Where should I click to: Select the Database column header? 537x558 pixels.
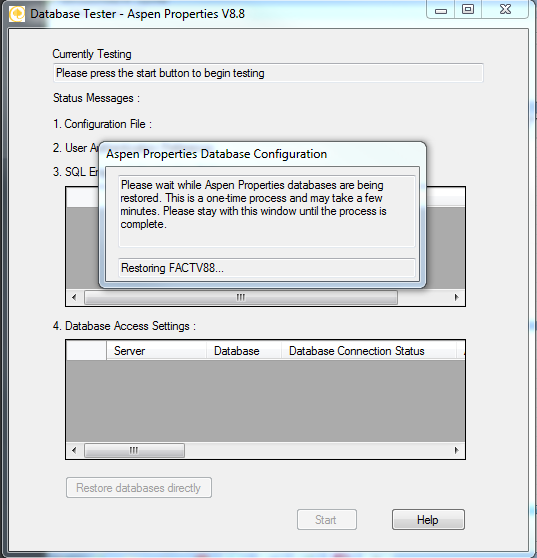point(244,351)
